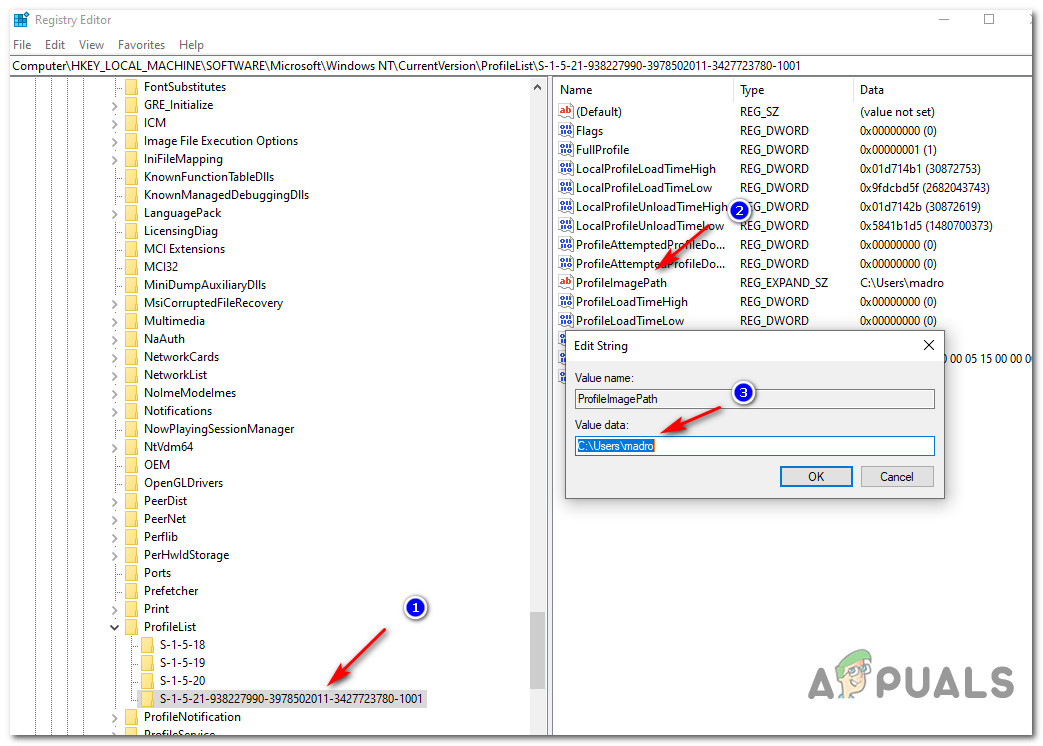Select the LanguagePack folder icon
This screenshot has height=746, width=1043.
tap(131, 213)
